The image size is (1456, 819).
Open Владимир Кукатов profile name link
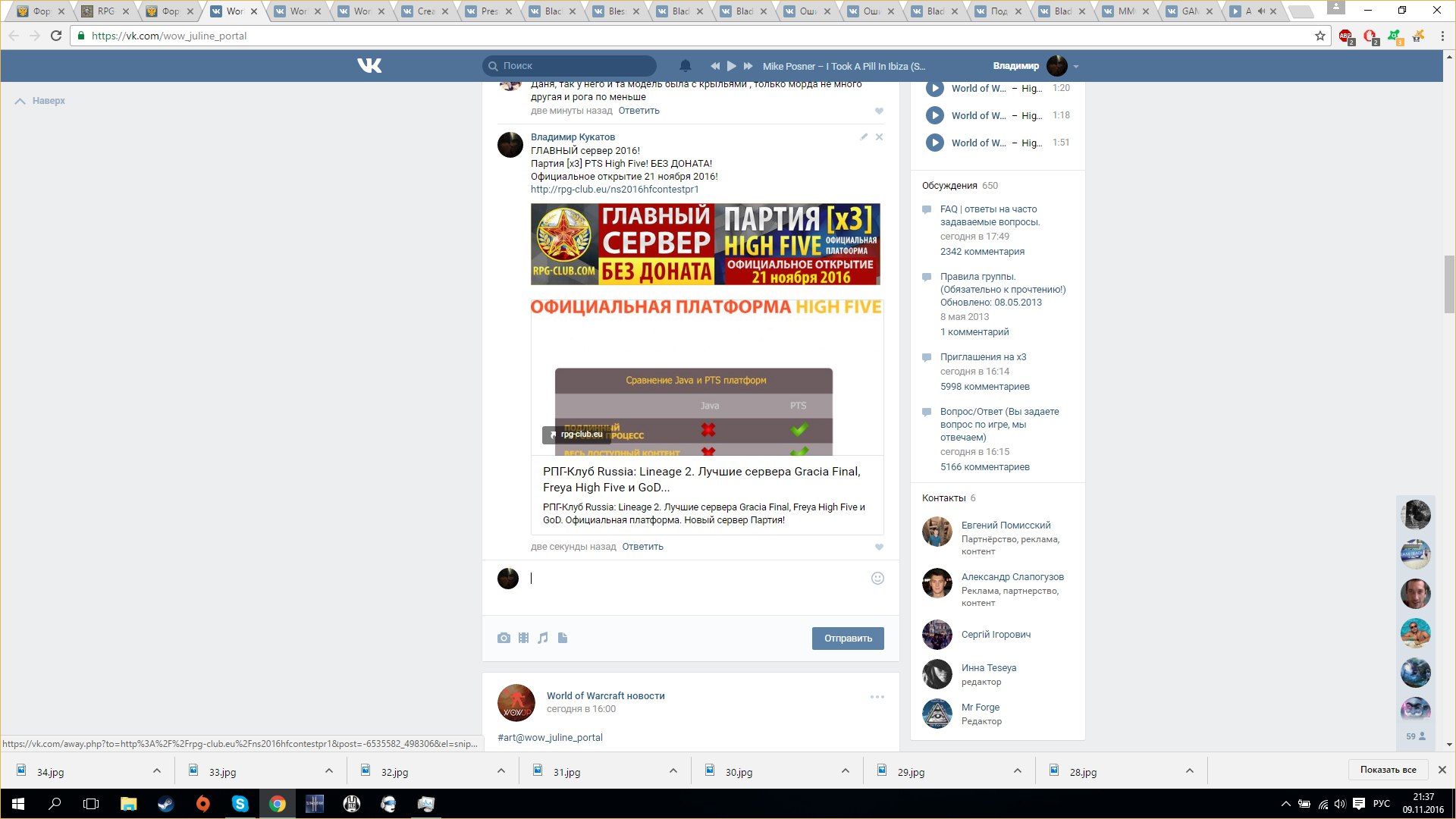pos(573,137)
